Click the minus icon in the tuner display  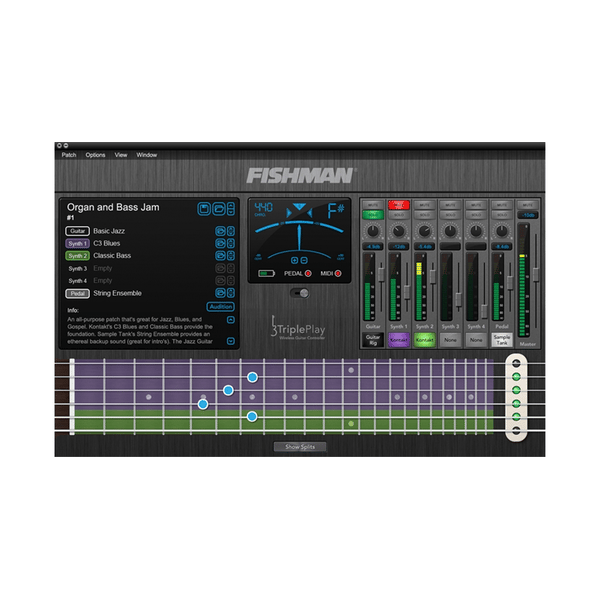(304, 260)
